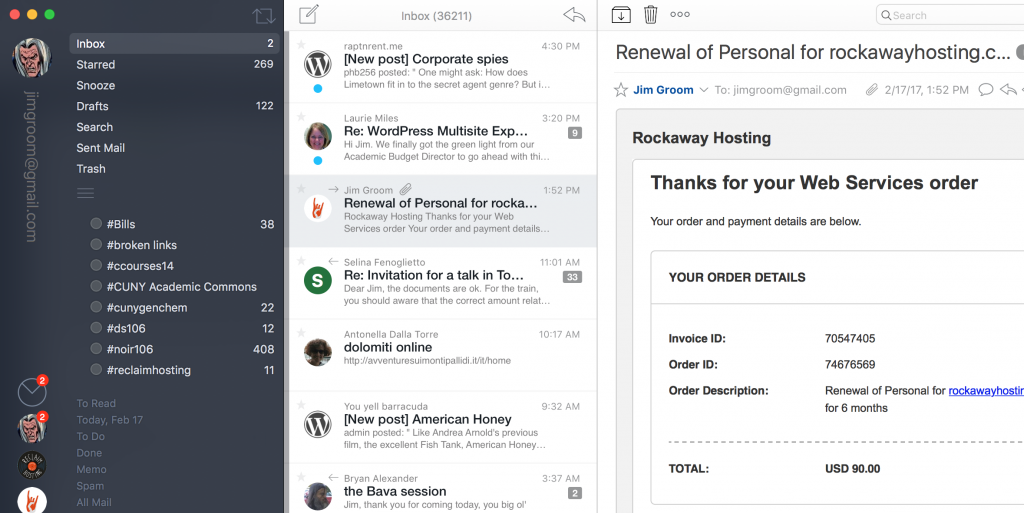
Task: Expand the 2-message Bava session thread badge
Action: point(575,493)
